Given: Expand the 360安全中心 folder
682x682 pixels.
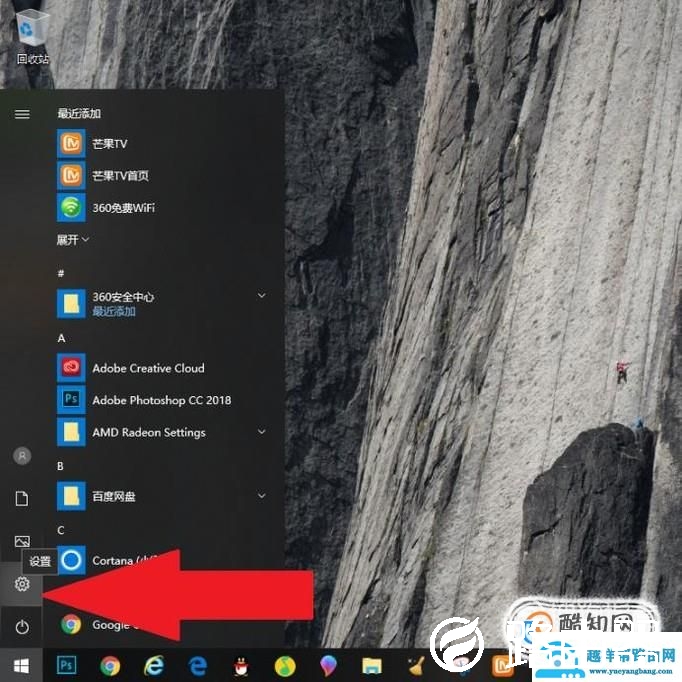Looking at the screenshot, I should [x=262, y=296].
